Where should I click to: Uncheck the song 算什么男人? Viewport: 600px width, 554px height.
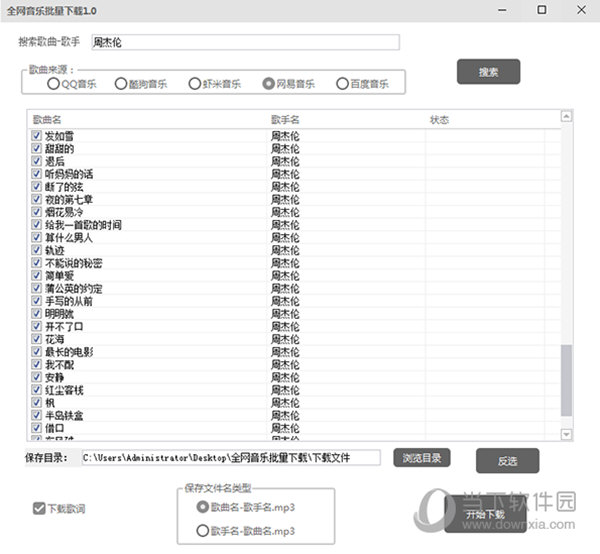[36, 237]
